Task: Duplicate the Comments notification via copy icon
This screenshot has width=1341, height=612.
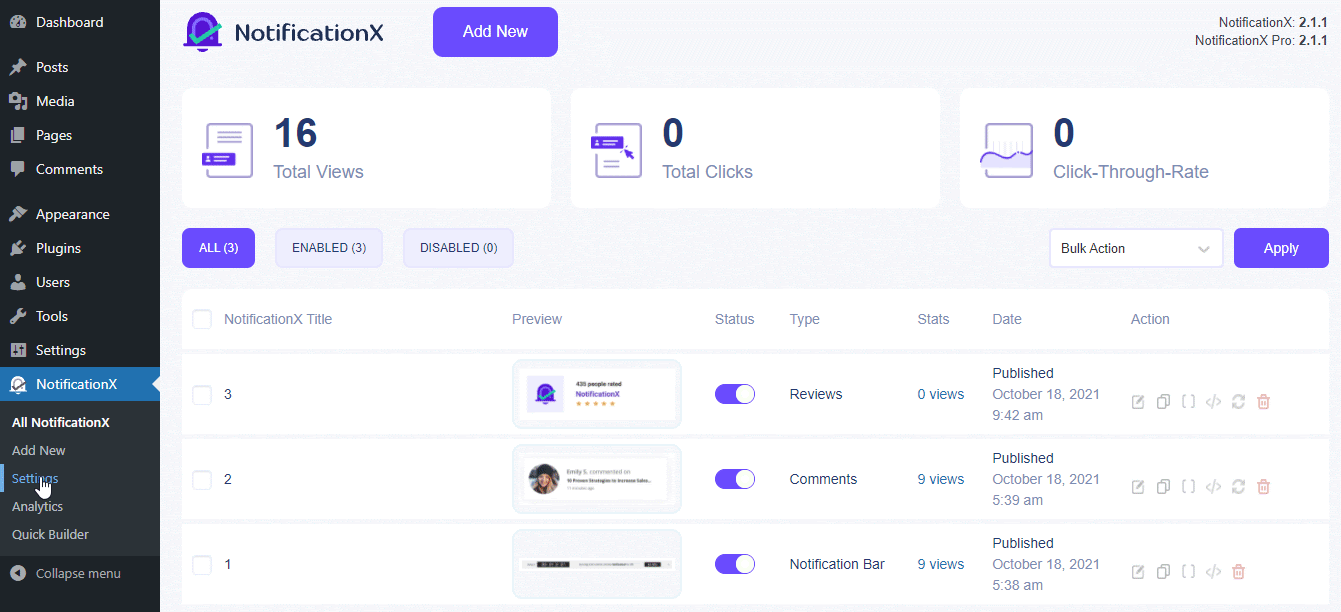Action: pos(1163,487)
